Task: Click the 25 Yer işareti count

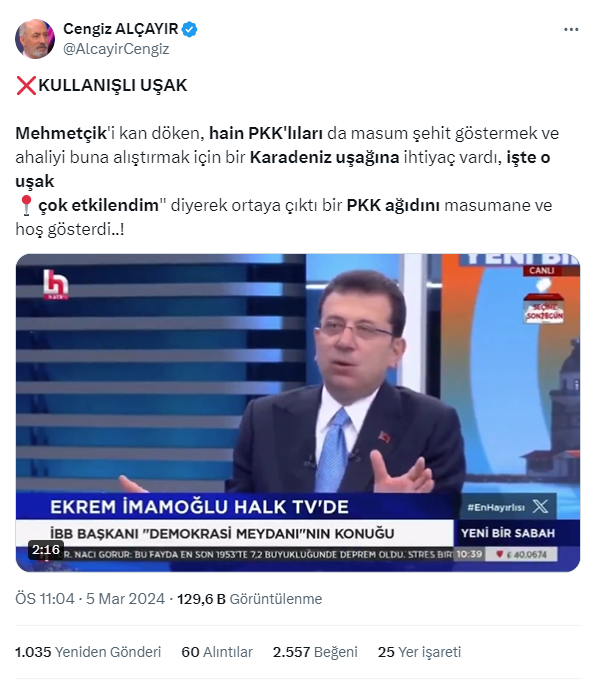Action: pos(419,652)
